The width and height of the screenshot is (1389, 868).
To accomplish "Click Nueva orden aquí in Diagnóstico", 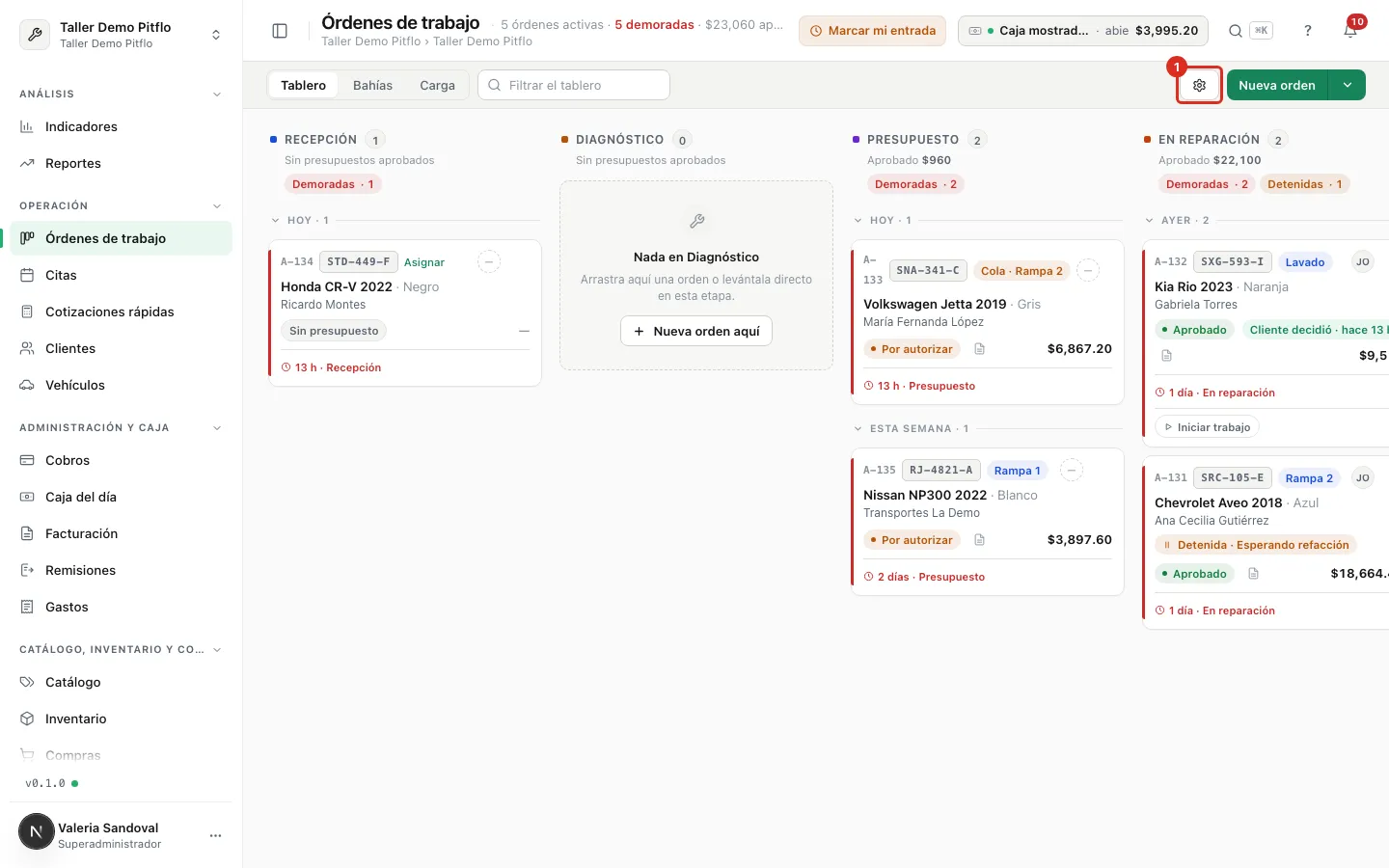I will (x=696, y=331).
